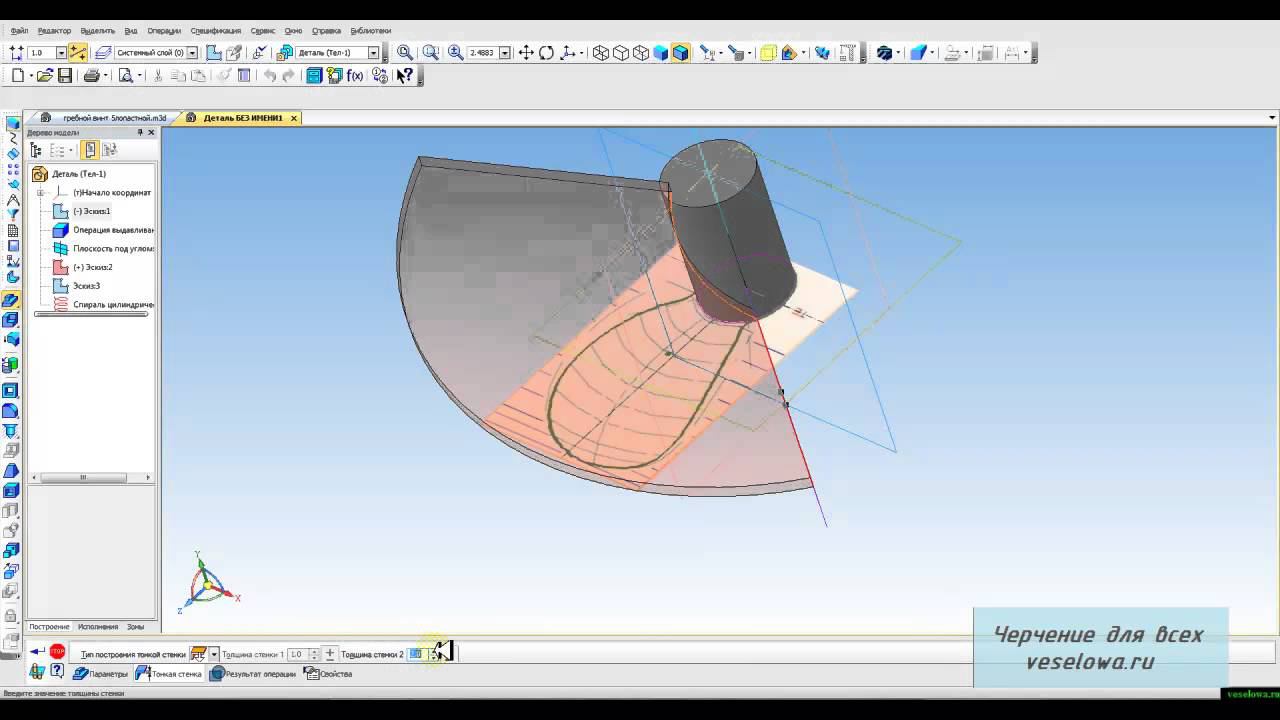The width and height of the screenshot is (1280, 720).
Task: Switch to wireframe display mode
Action: 601,53
